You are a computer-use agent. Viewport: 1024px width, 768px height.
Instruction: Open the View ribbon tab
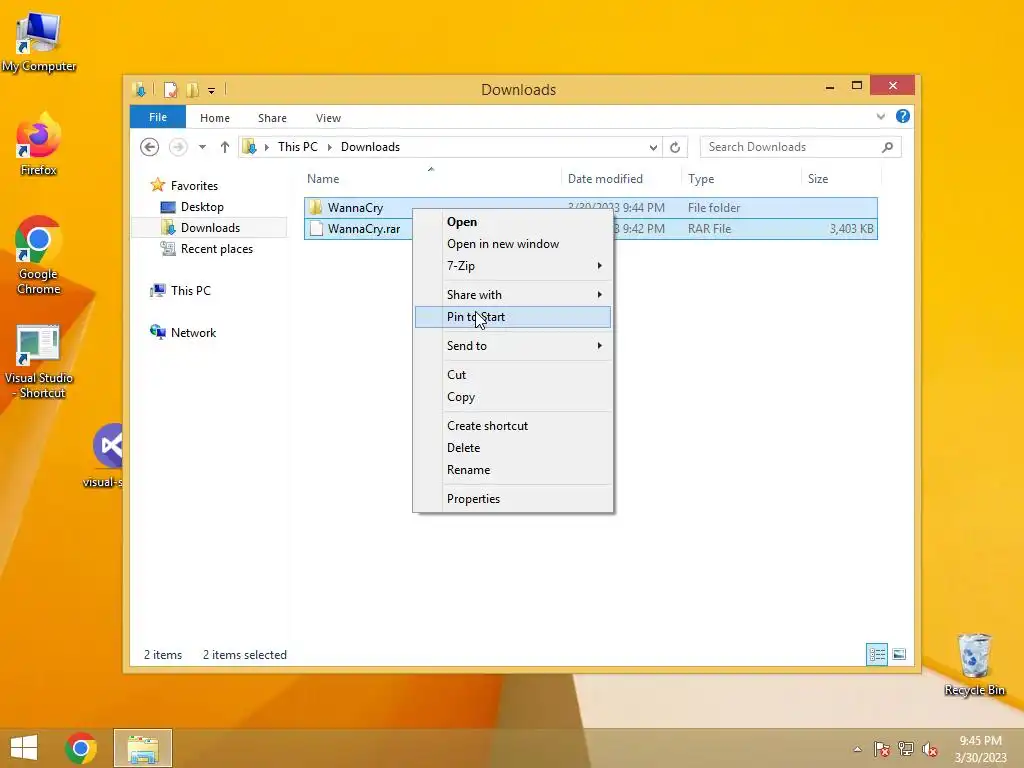(328, 118)
